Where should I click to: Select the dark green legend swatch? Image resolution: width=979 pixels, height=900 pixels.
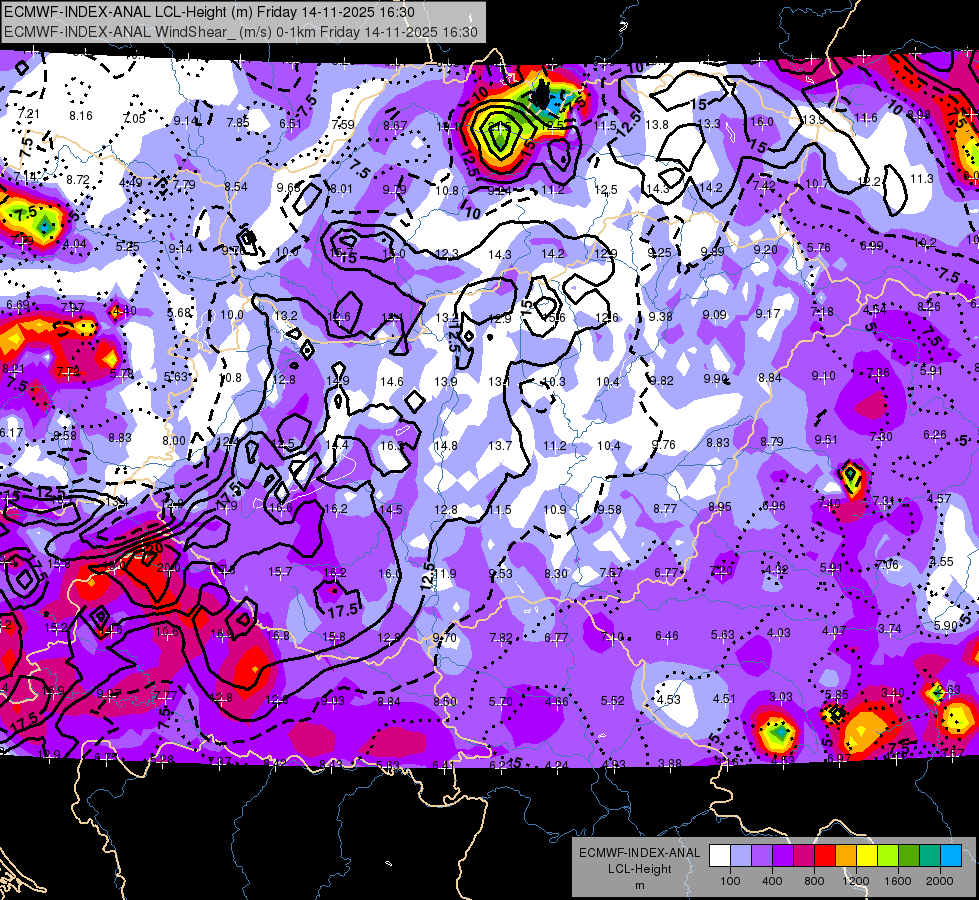pyautogui.click(x=909, y=856)
